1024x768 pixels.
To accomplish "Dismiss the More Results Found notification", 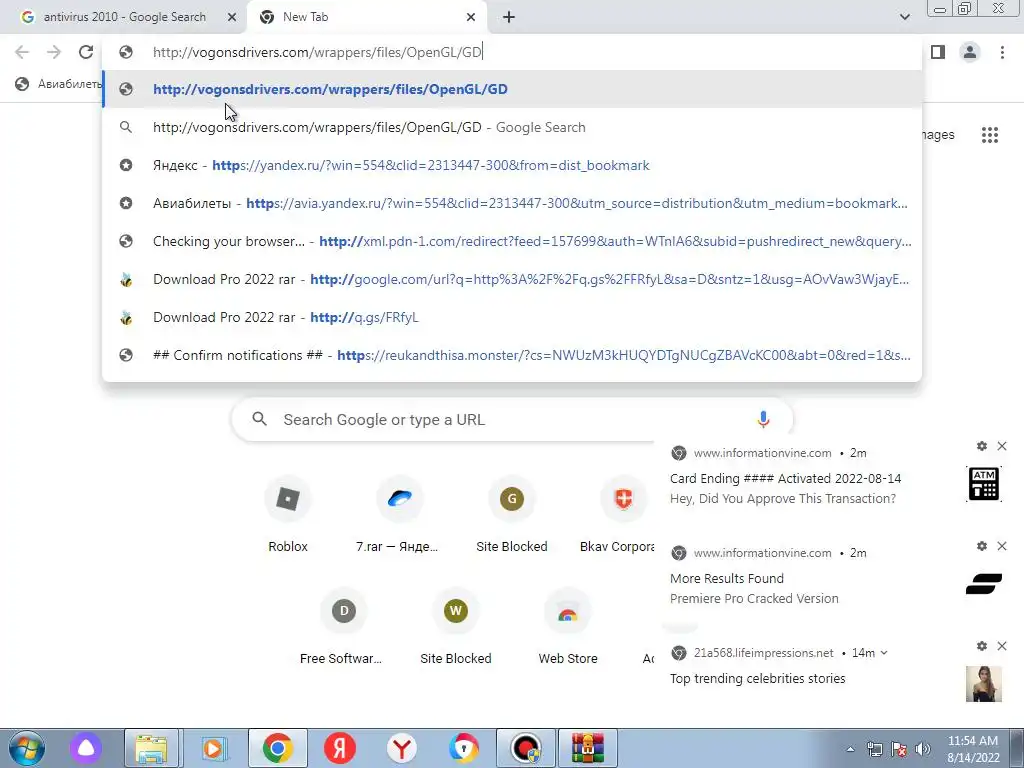I will [1002, 546].
